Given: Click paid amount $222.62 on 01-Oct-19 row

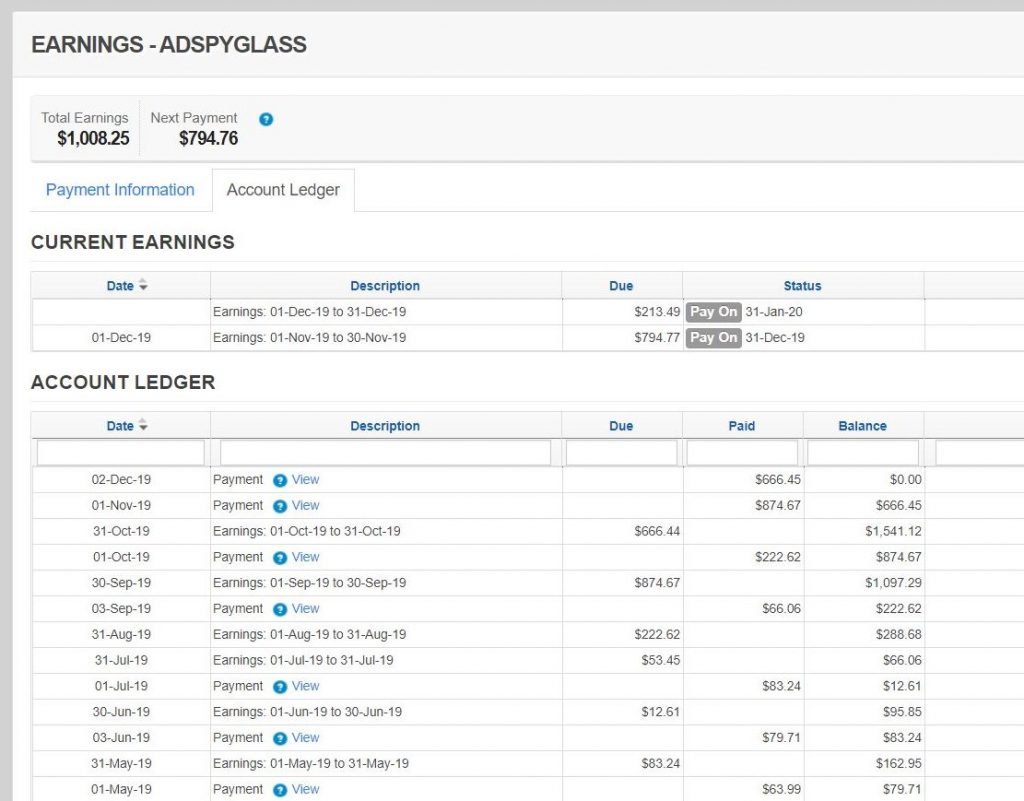Looking at the screenshot, I should 778,557.
